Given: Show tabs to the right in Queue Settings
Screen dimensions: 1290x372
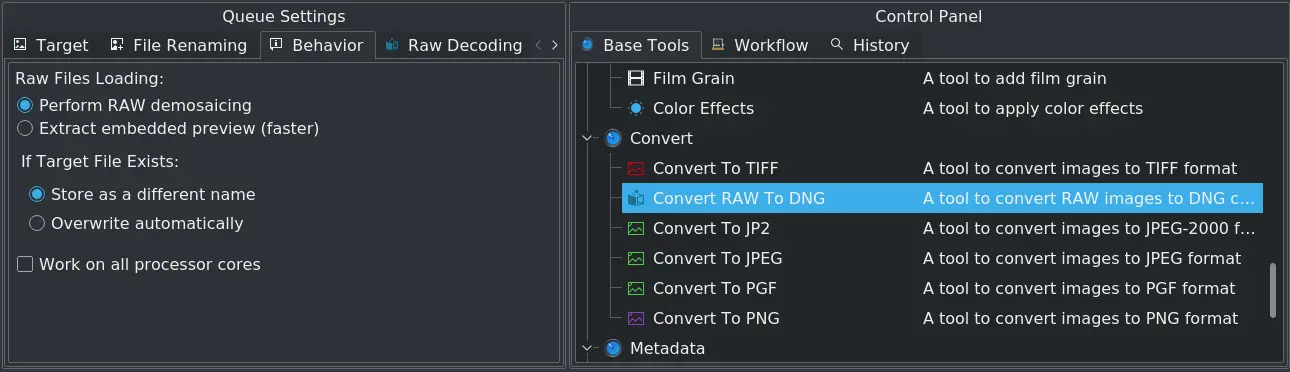Looking at the screenshot, I should (x=554, y=45).
